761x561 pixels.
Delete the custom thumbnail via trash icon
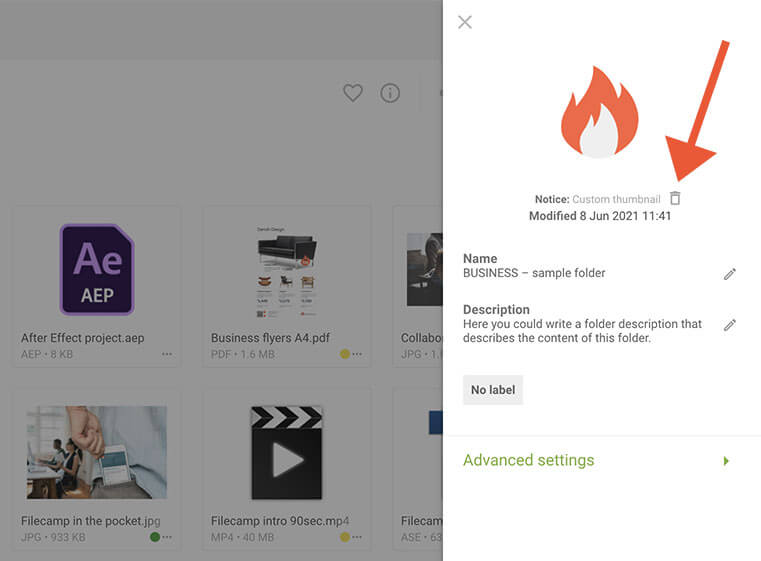pyautogui.click(x=675, y=198)
